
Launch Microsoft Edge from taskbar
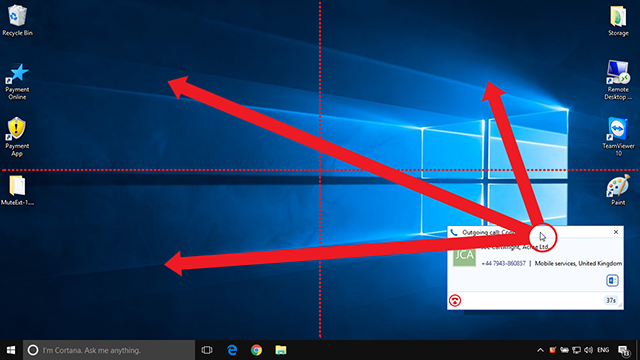(232, 350)
